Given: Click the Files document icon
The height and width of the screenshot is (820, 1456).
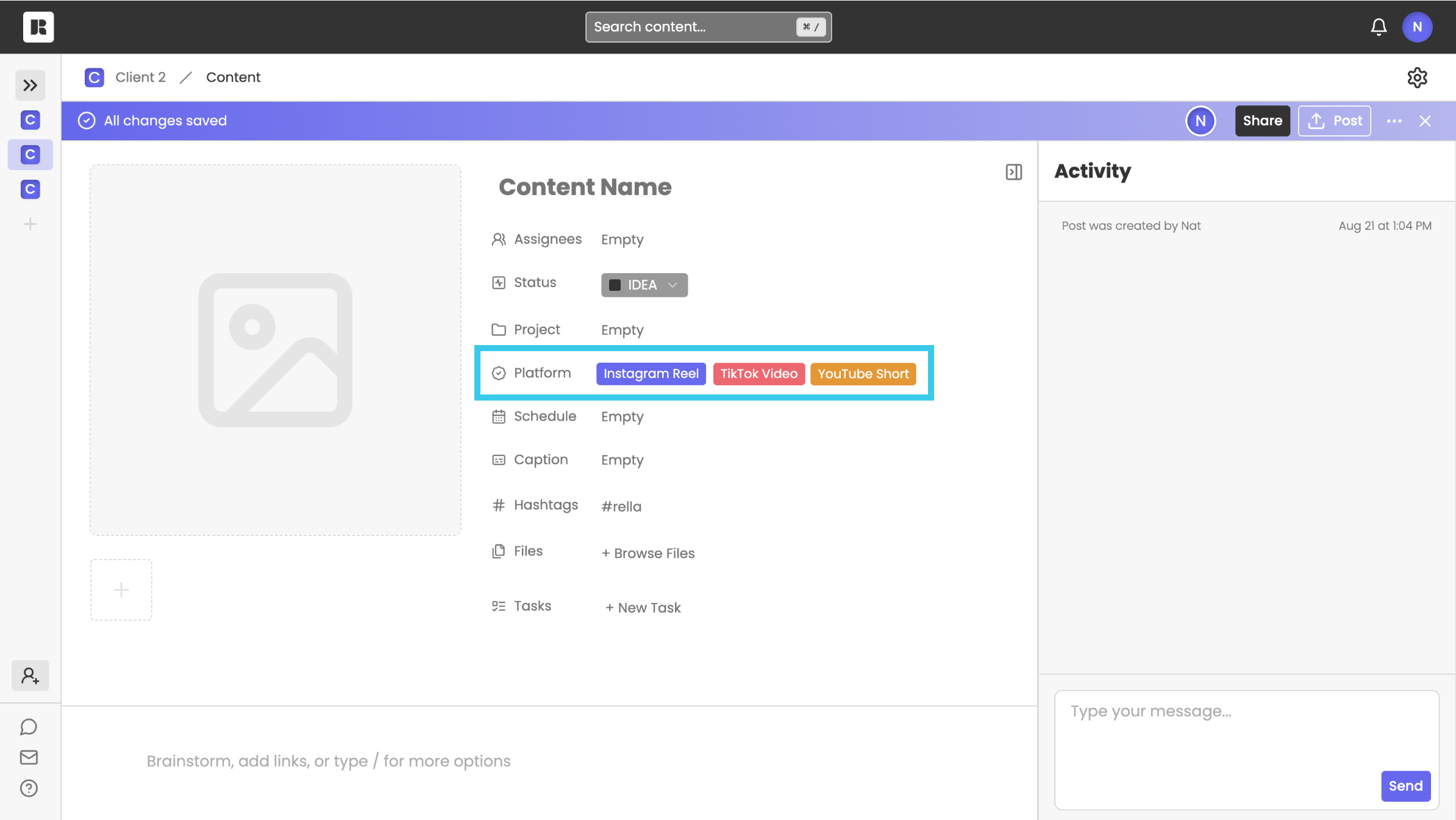Looking at the screenshot, I should [498, 551].
